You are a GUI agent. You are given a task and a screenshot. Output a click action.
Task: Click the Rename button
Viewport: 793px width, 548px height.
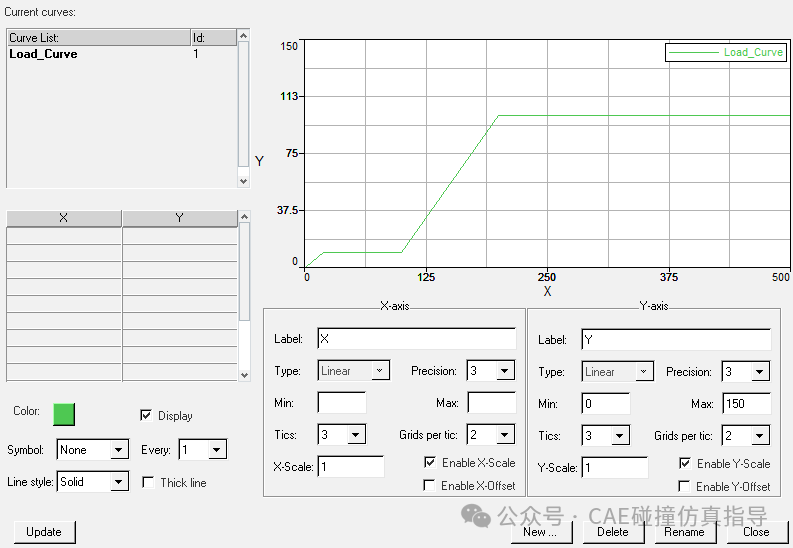[x=685, y=532]
